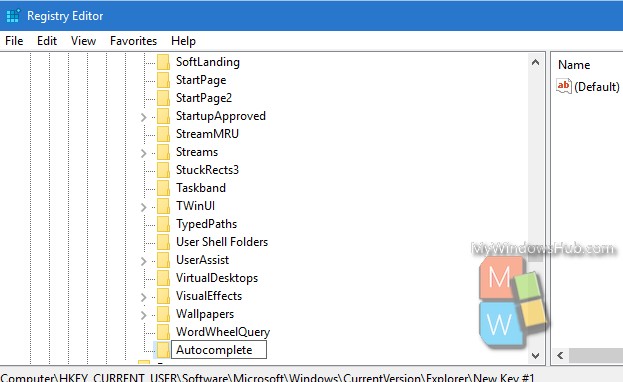Click the Taskband folder icon
The width and height of the screenshot is (623, 382).
[163, 188]
